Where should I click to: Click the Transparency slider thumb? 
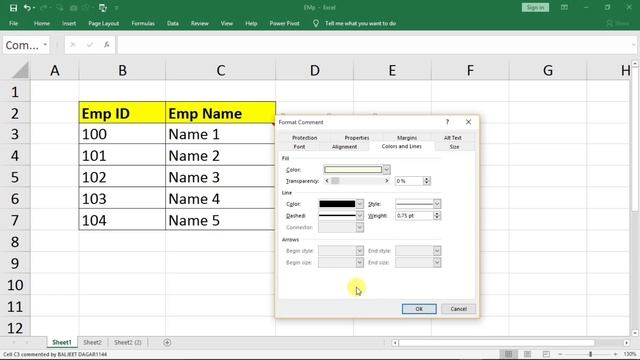pyautogui.click(x=335, y=181)
